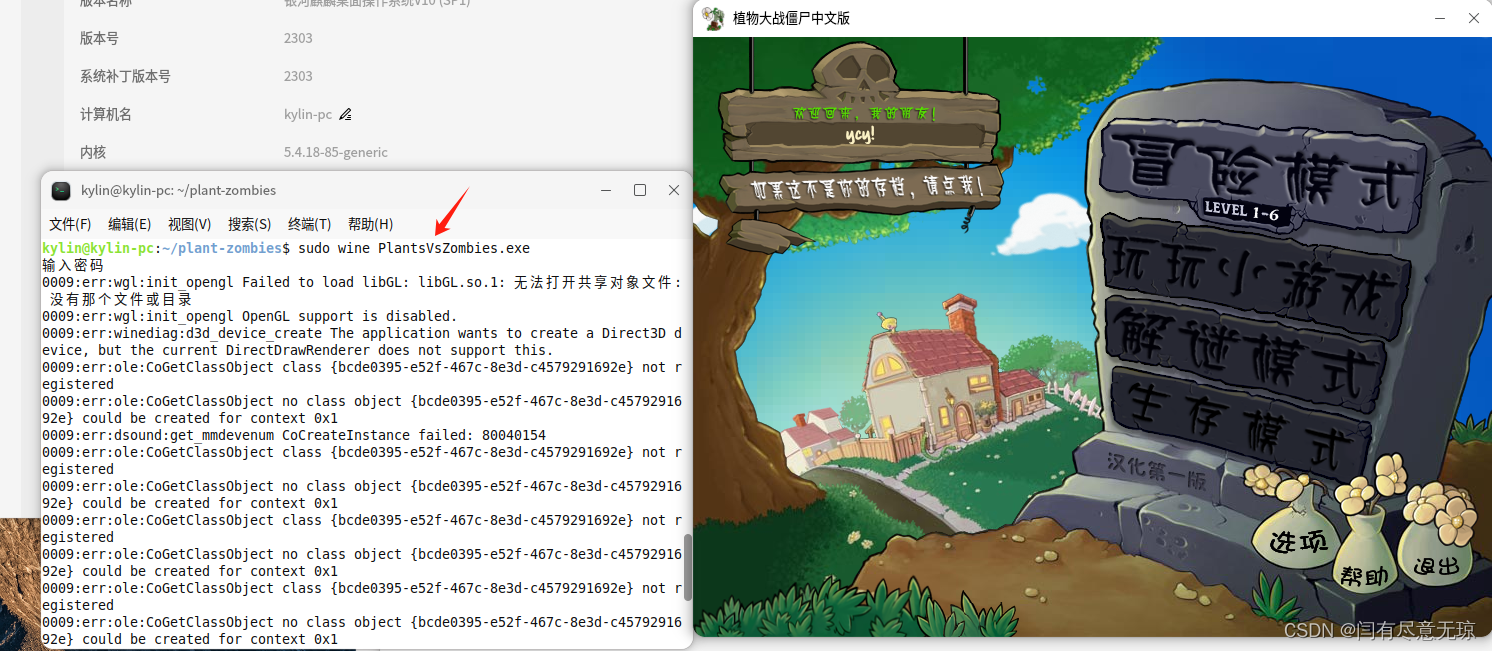Image resolution: width=1492 pixels, height=651 pixels.
Task: Open the 文件(F) menu in terminal
Action: point(70,224)
